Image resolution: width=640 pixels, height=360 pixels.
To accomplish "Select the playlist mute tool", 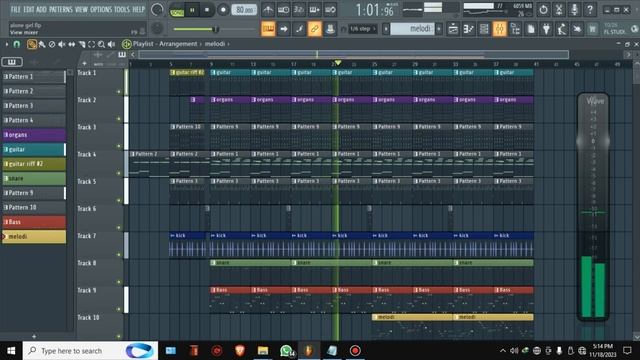I will 62,44.
